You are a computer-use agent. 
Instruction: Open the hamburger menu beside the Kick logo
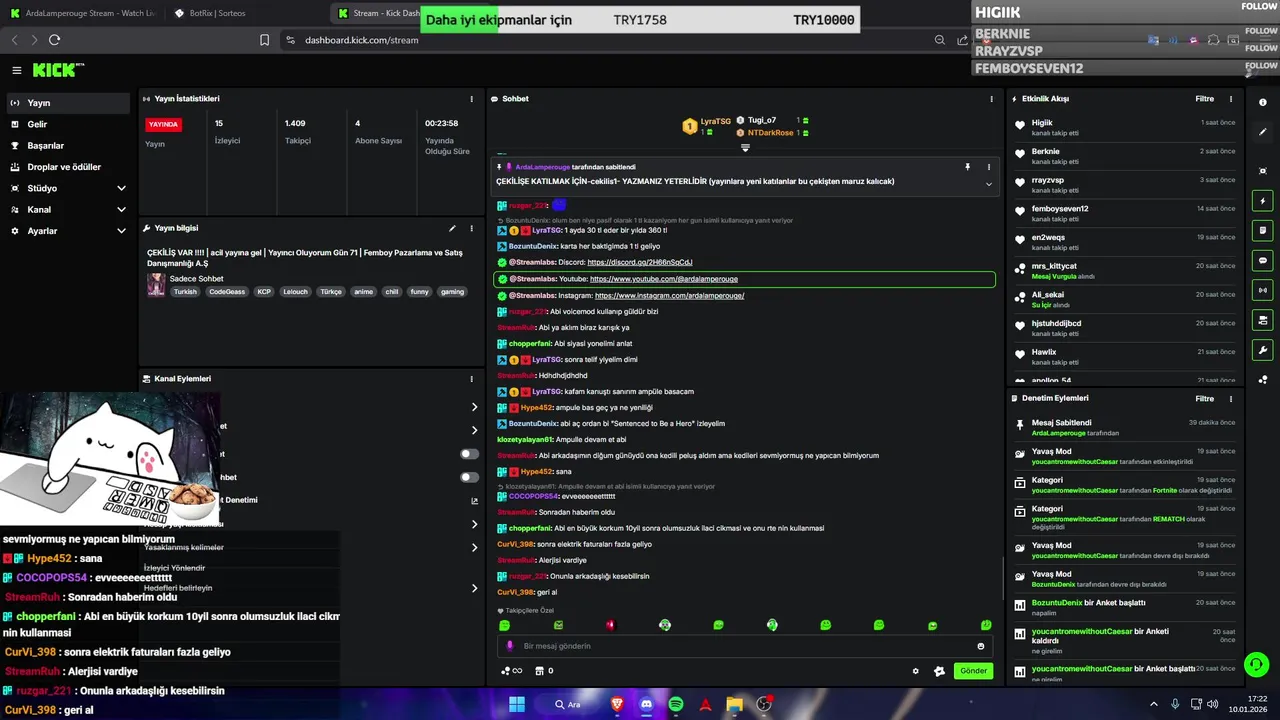(x=17, y=70)
